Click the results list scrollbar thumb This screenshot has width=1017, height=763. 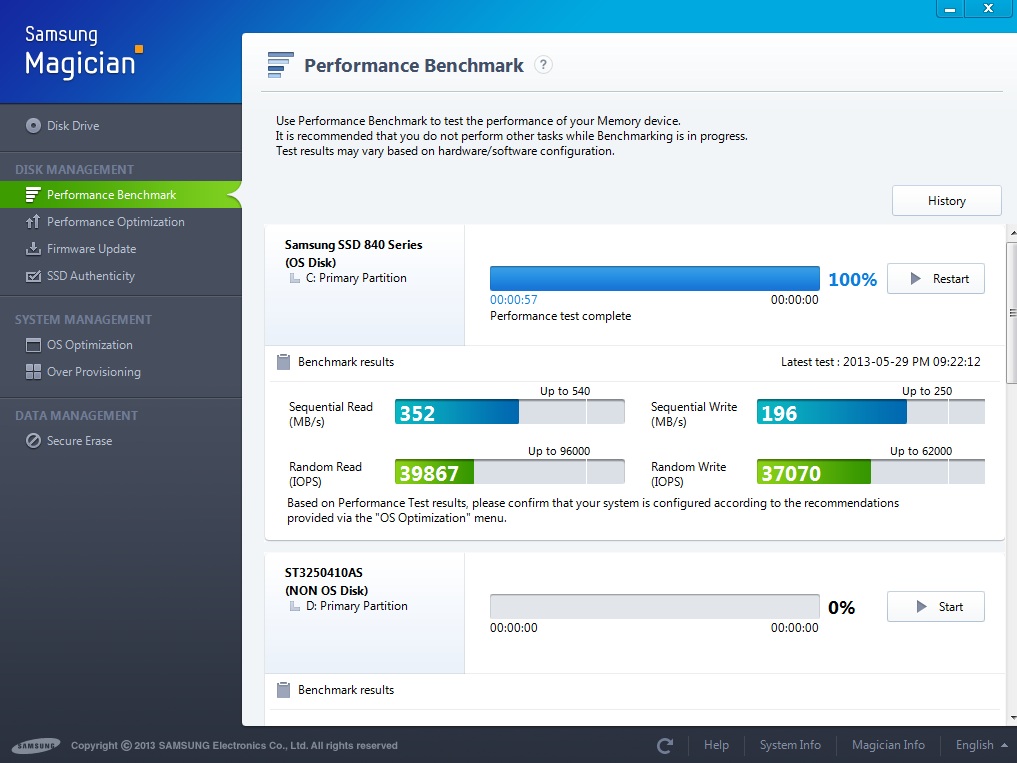click(1012, 313)
